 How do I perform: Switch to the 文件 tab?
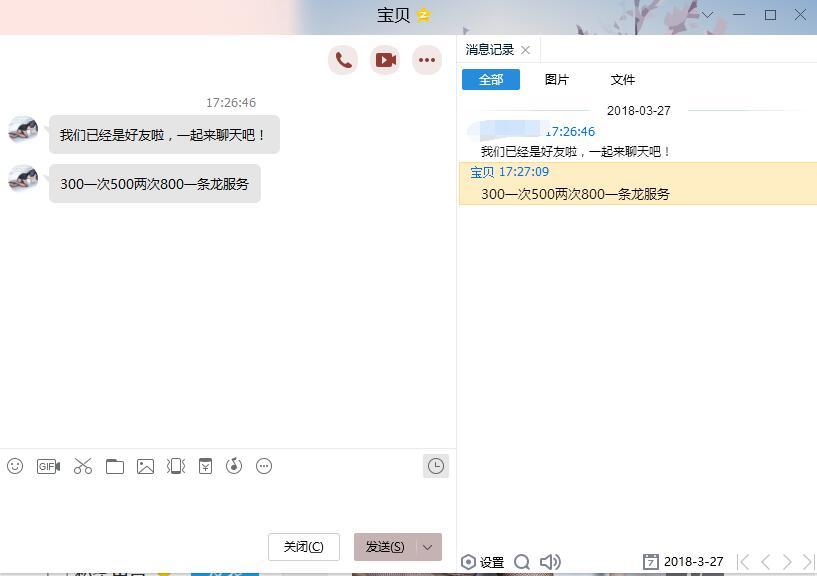pos(623,80)
